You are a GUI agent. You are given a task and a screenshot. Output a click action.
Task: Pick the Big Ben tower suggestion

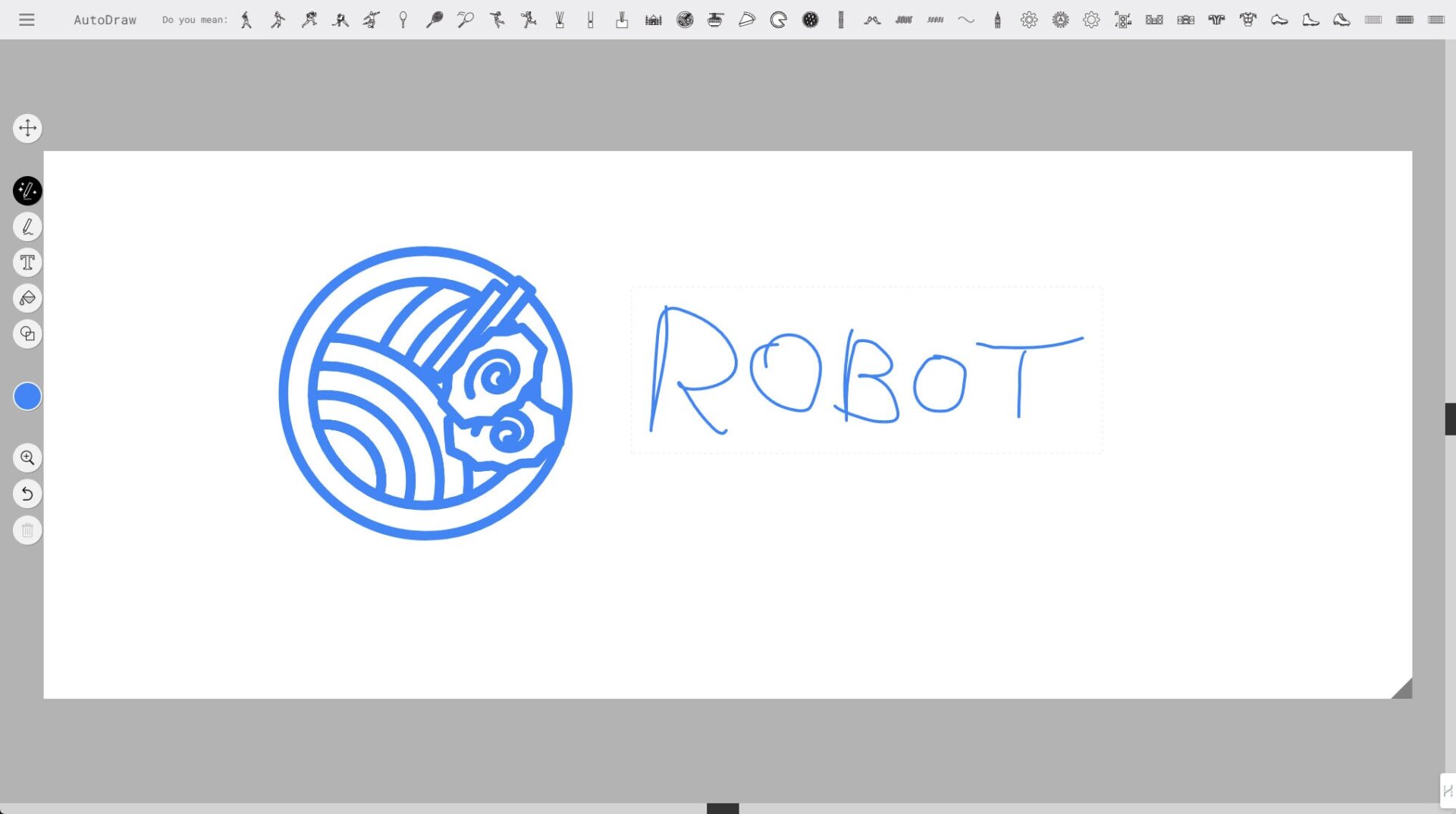coord(997,20)
